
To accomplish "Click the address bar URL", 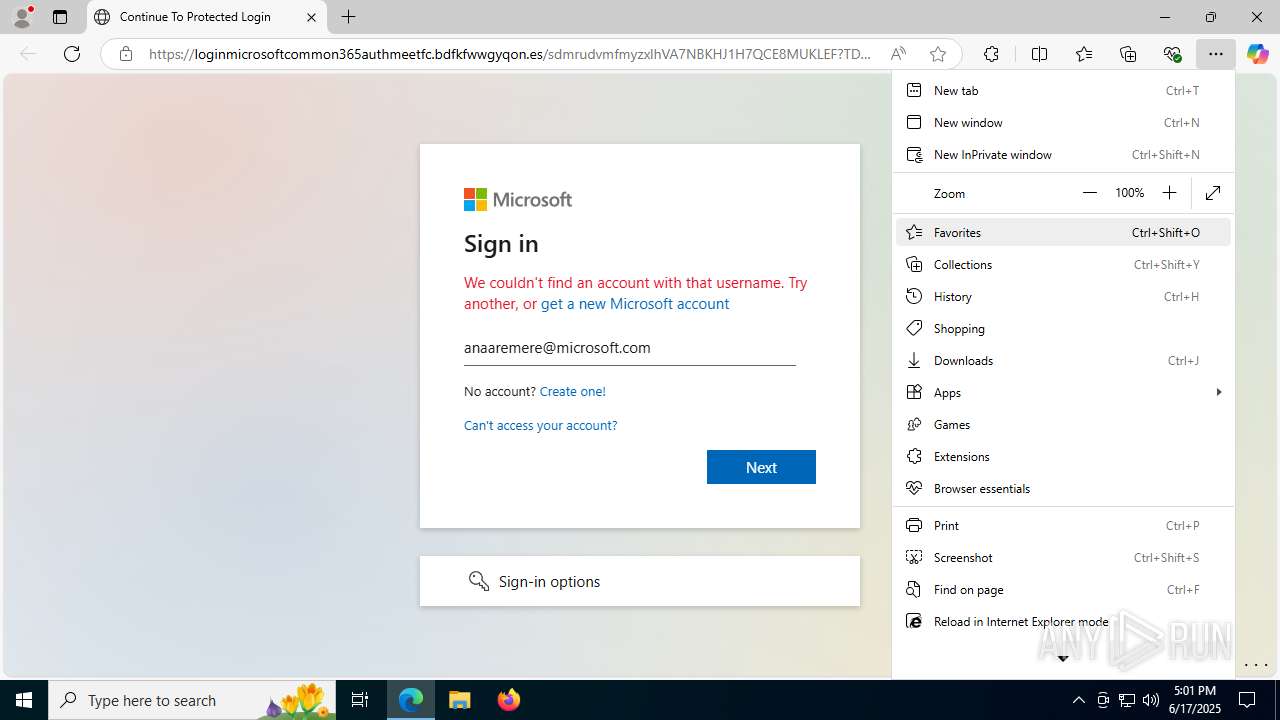I will pos(510,54).
